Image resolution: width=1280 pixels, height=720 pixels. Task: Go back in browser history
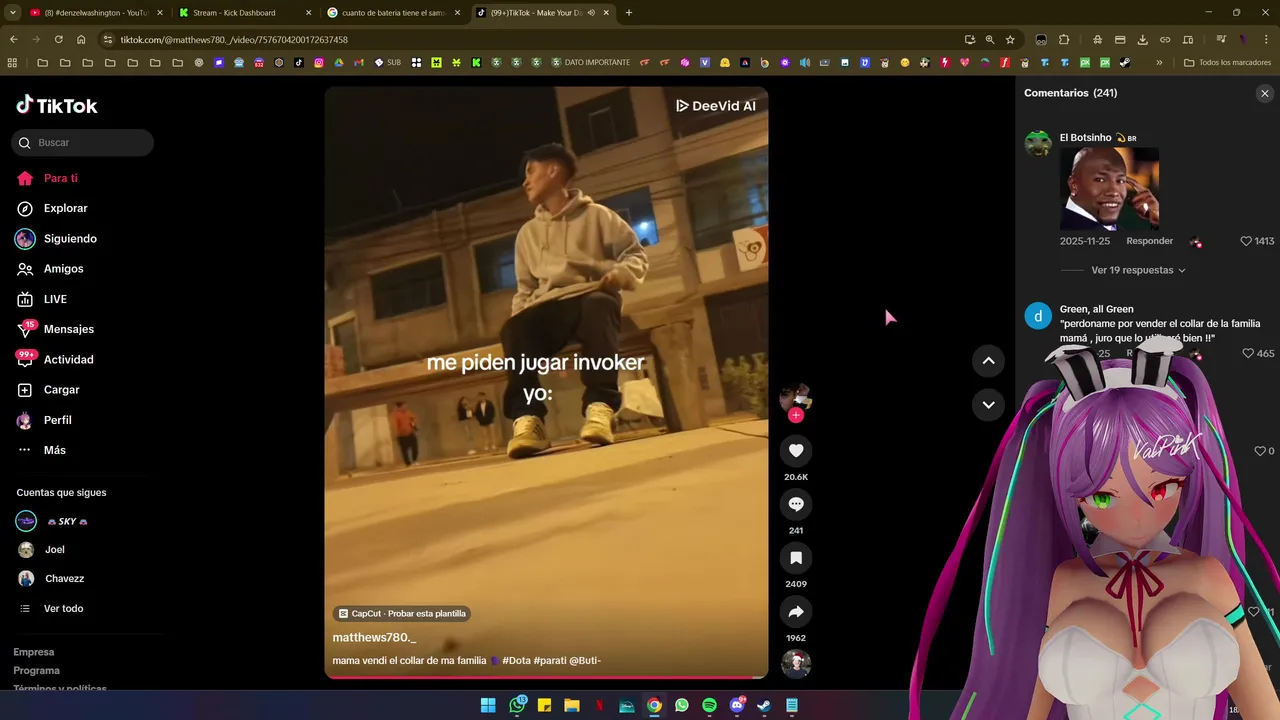click(13, 39)
